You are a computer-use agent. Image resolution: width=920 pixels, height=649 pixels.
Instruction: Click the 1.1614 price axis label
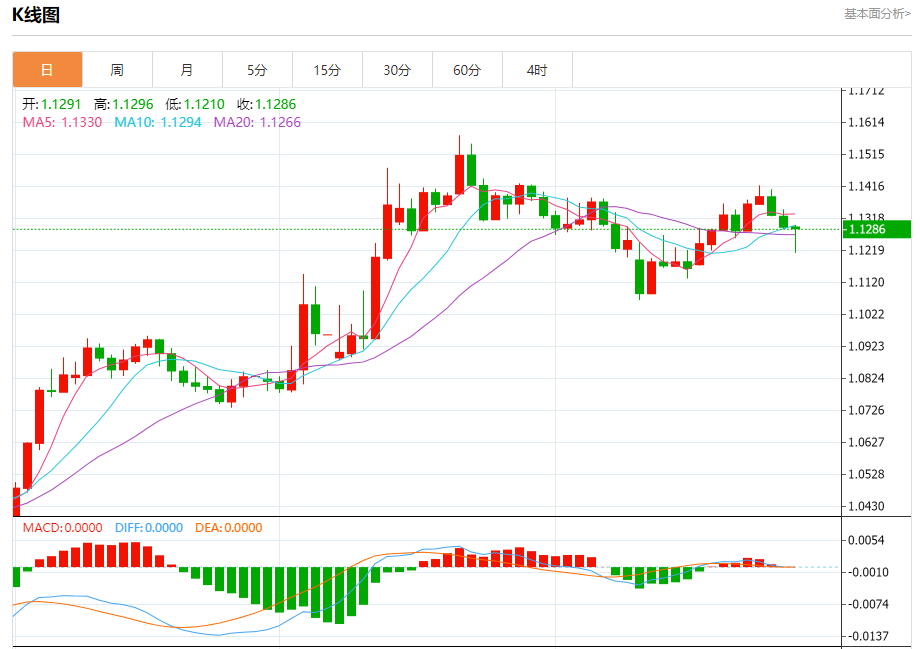(x=866, y=122)
